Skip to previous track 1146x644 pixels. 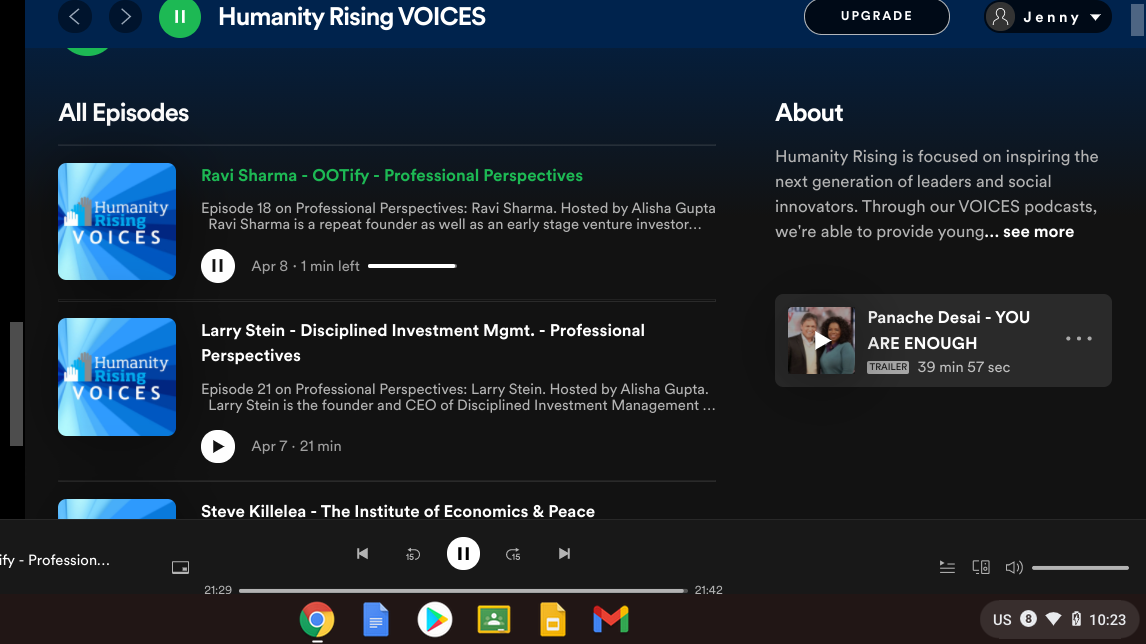[x=363, y=553]
